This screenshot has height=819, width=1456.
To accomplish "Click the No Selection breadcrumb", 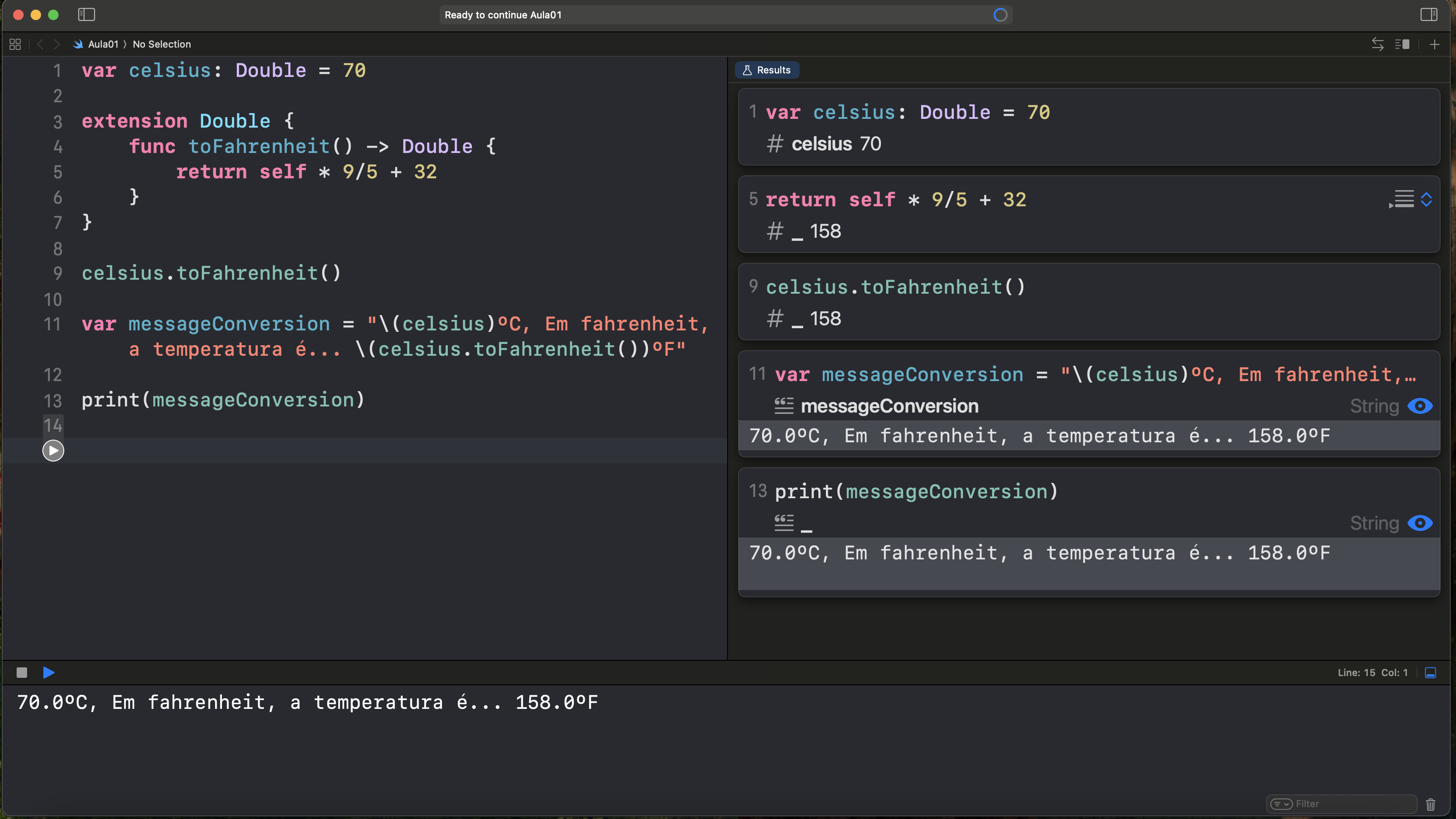I will 162,44.
